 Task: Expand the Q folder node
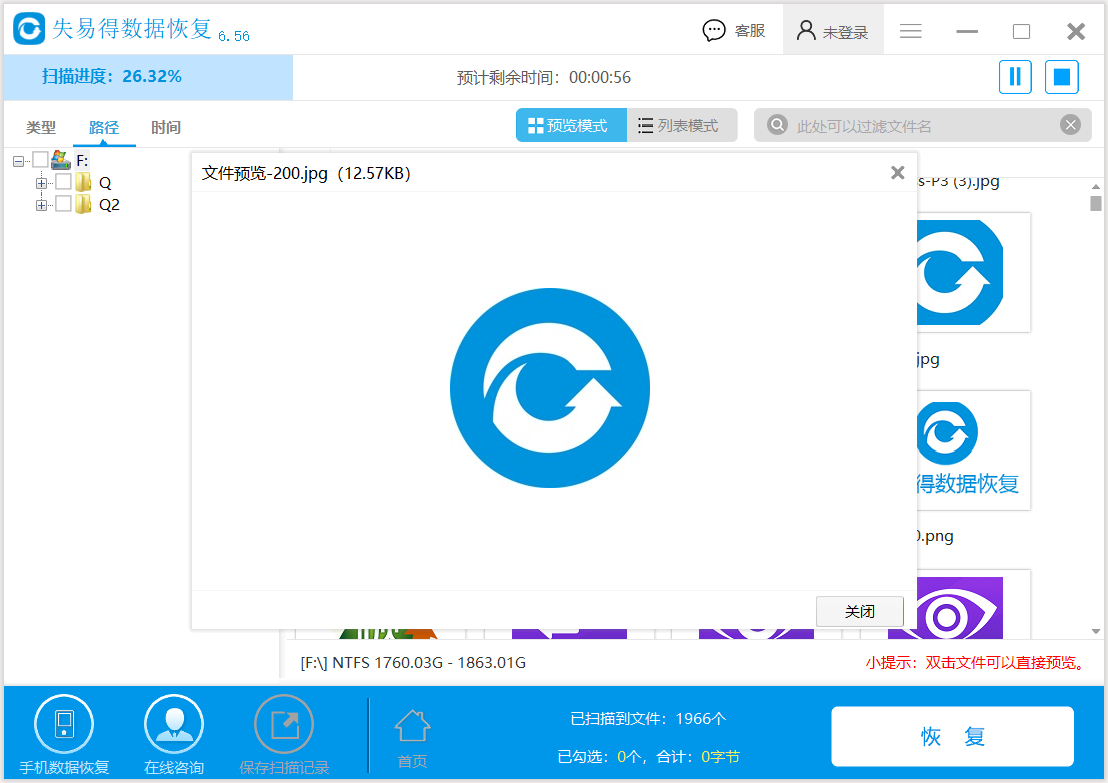tap(41, 183)
